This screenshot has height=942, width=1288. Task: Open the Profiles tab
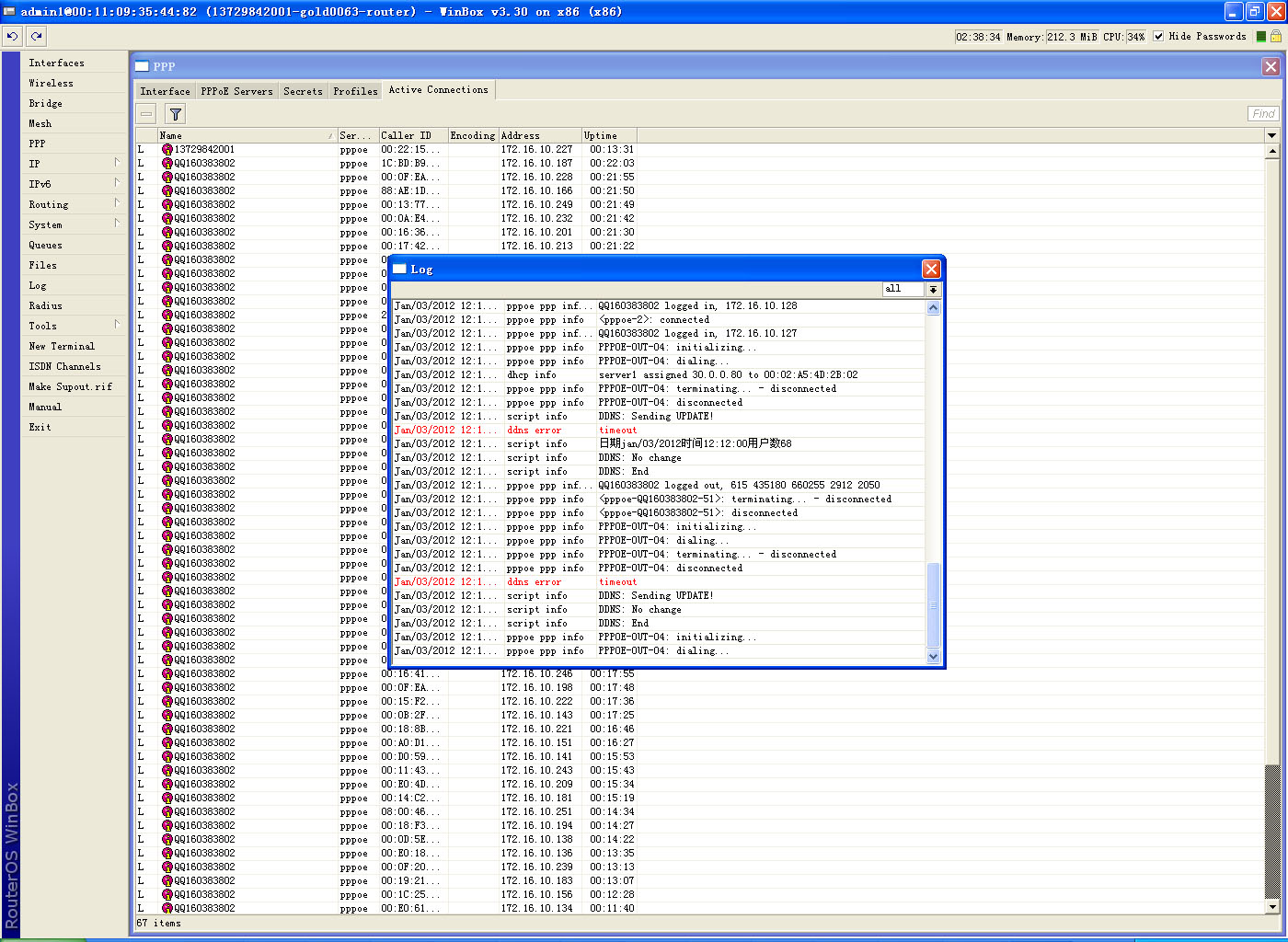click(355, 91)
